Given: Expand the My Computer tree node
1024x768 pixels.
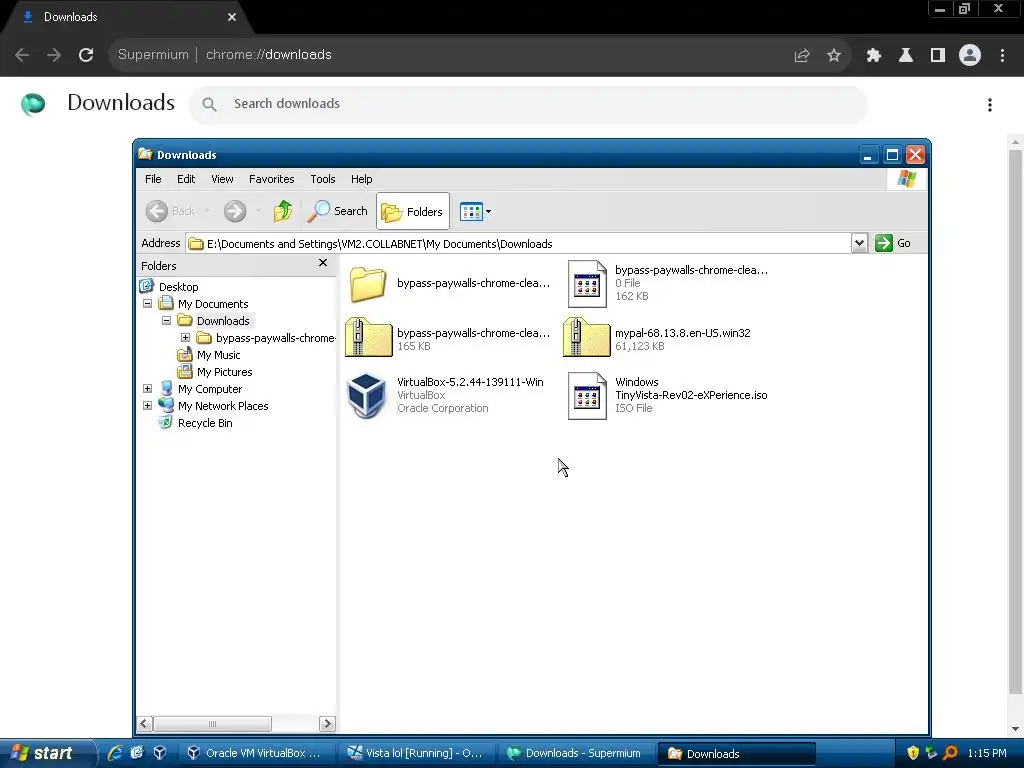Looking at the screenshot, I should point(148,389).
